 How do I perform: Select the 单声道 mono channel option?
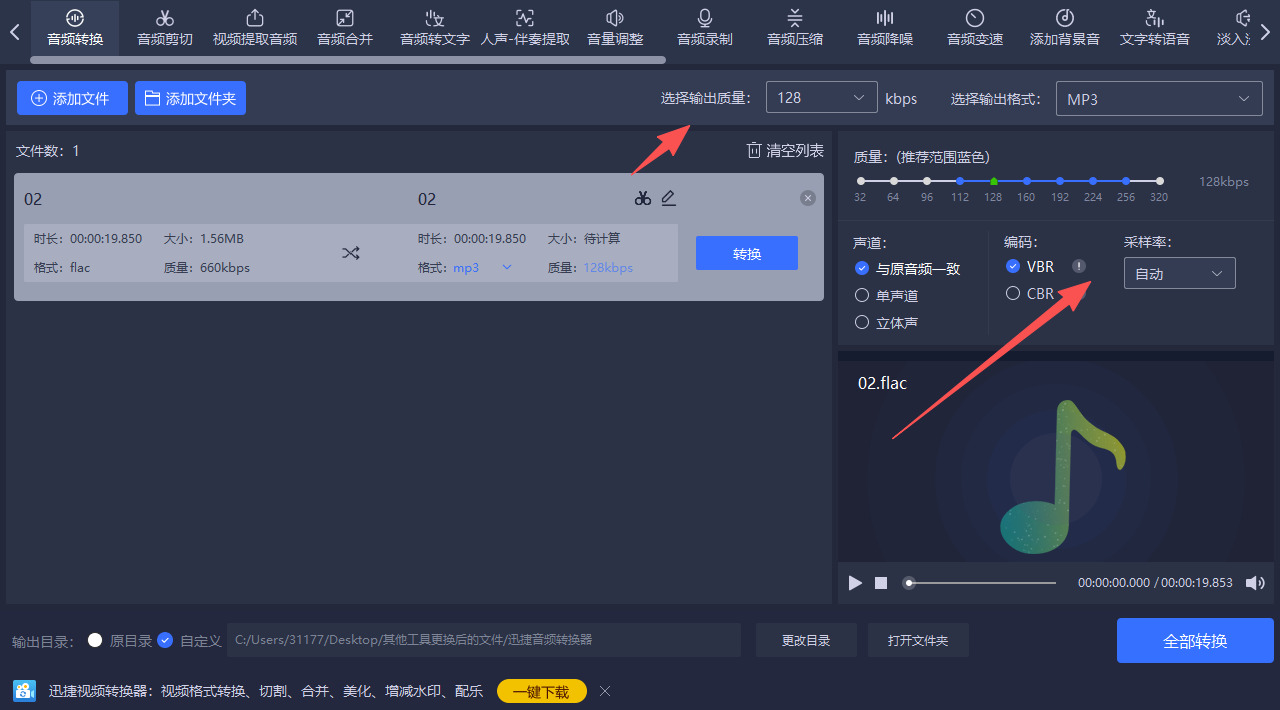862,295
